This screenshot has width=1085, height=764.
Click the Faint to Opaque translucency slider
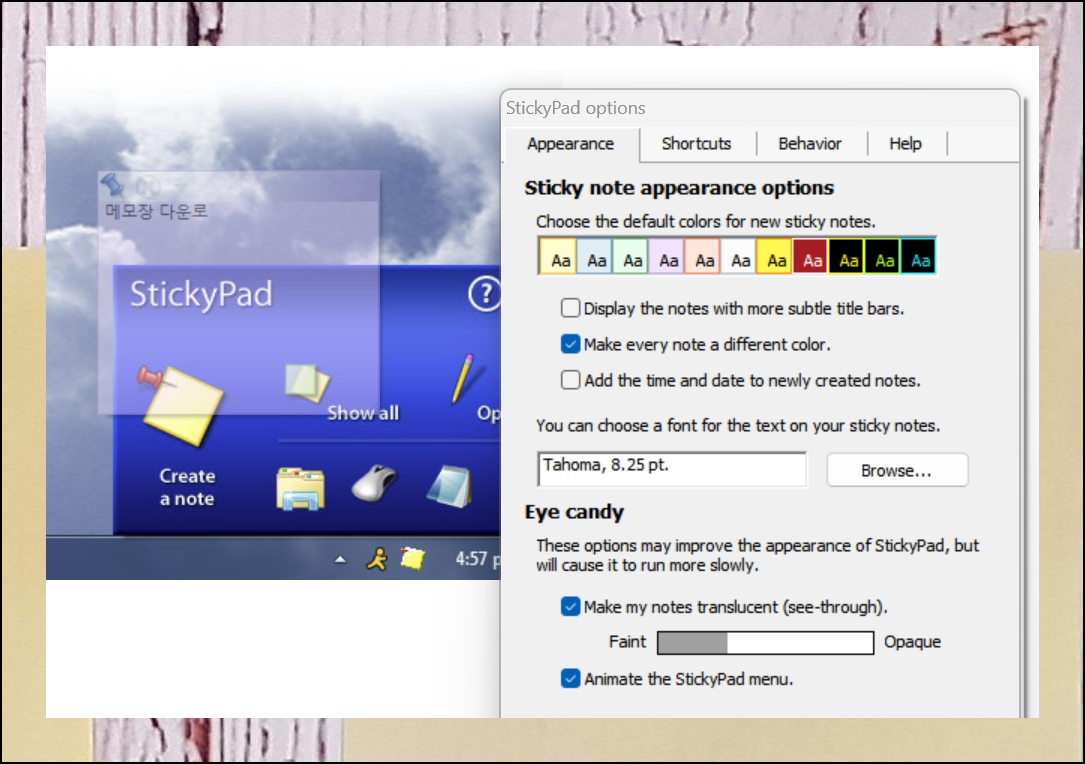(x=765, y=642)
